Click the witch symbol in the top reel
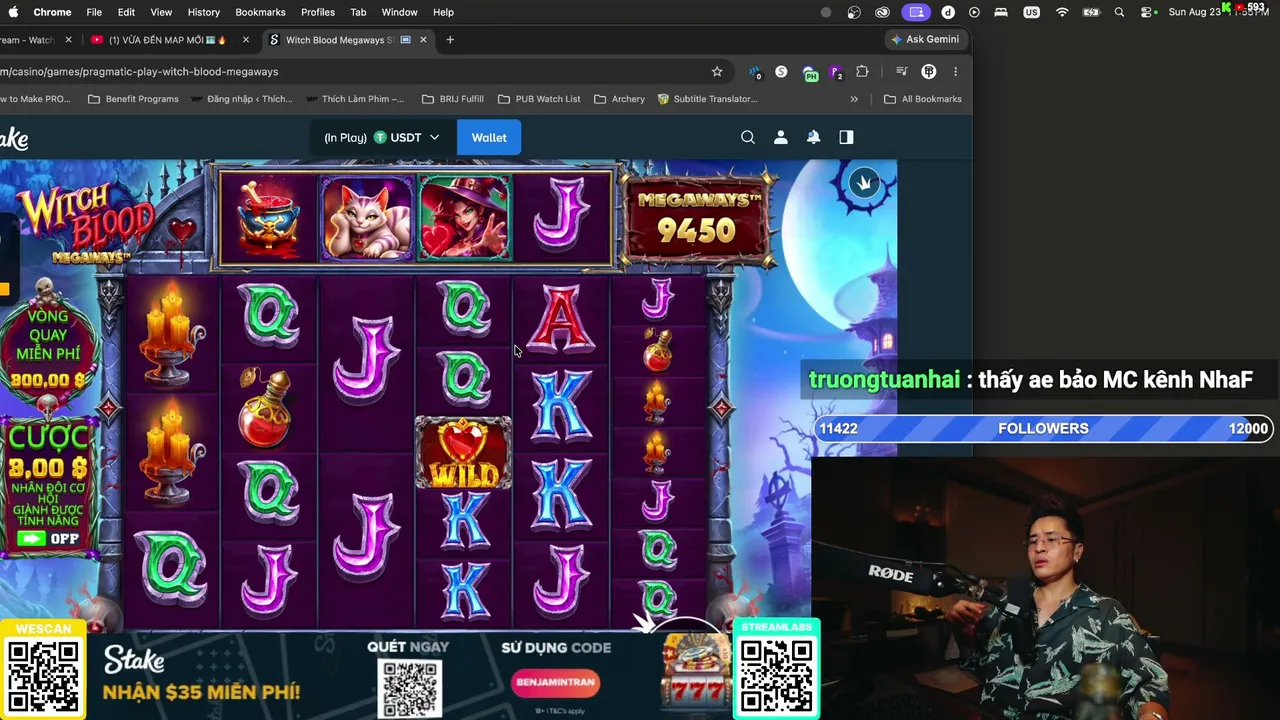This screenshot has width=1280, height=720. [464, 218]
